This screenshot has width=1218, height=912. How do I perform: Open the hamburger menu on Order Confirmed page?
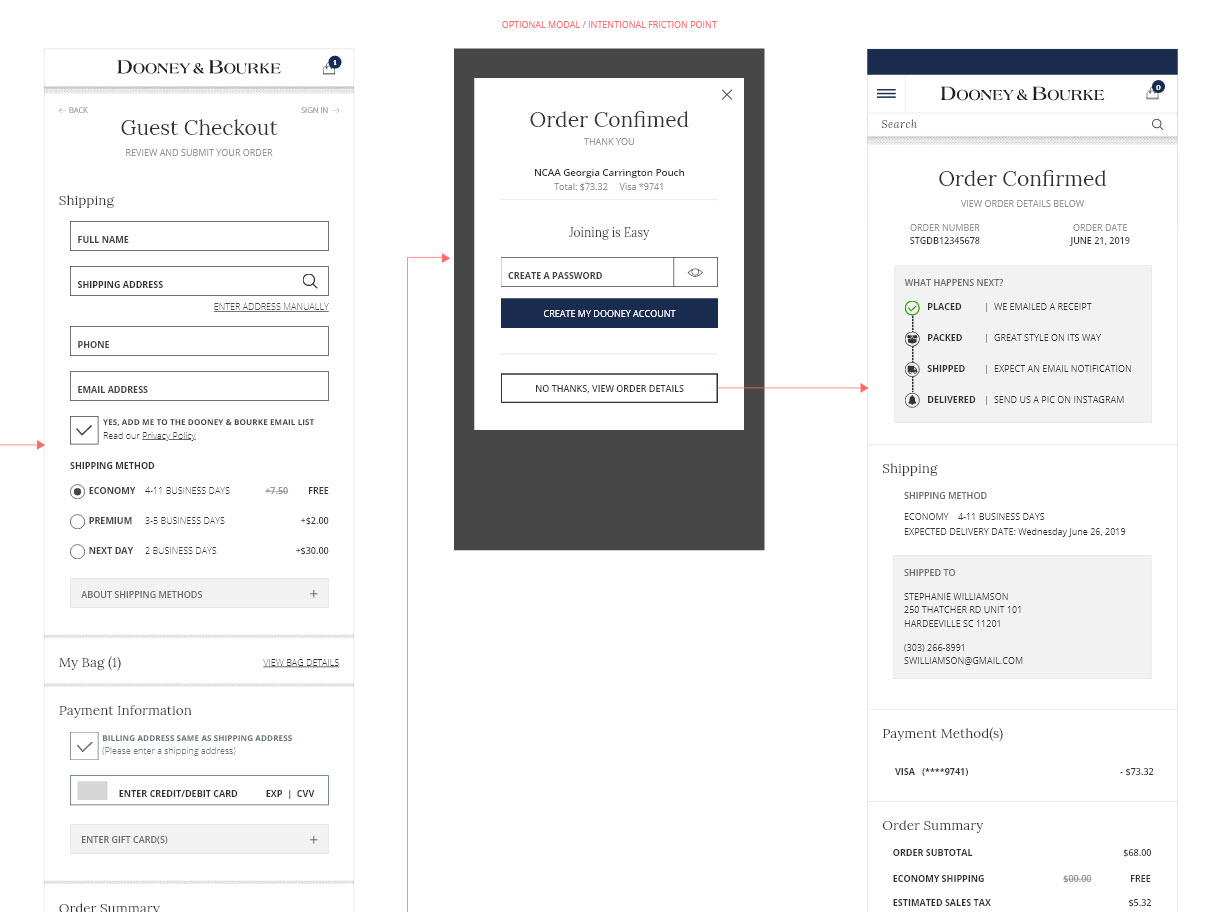tap(886, 93)
